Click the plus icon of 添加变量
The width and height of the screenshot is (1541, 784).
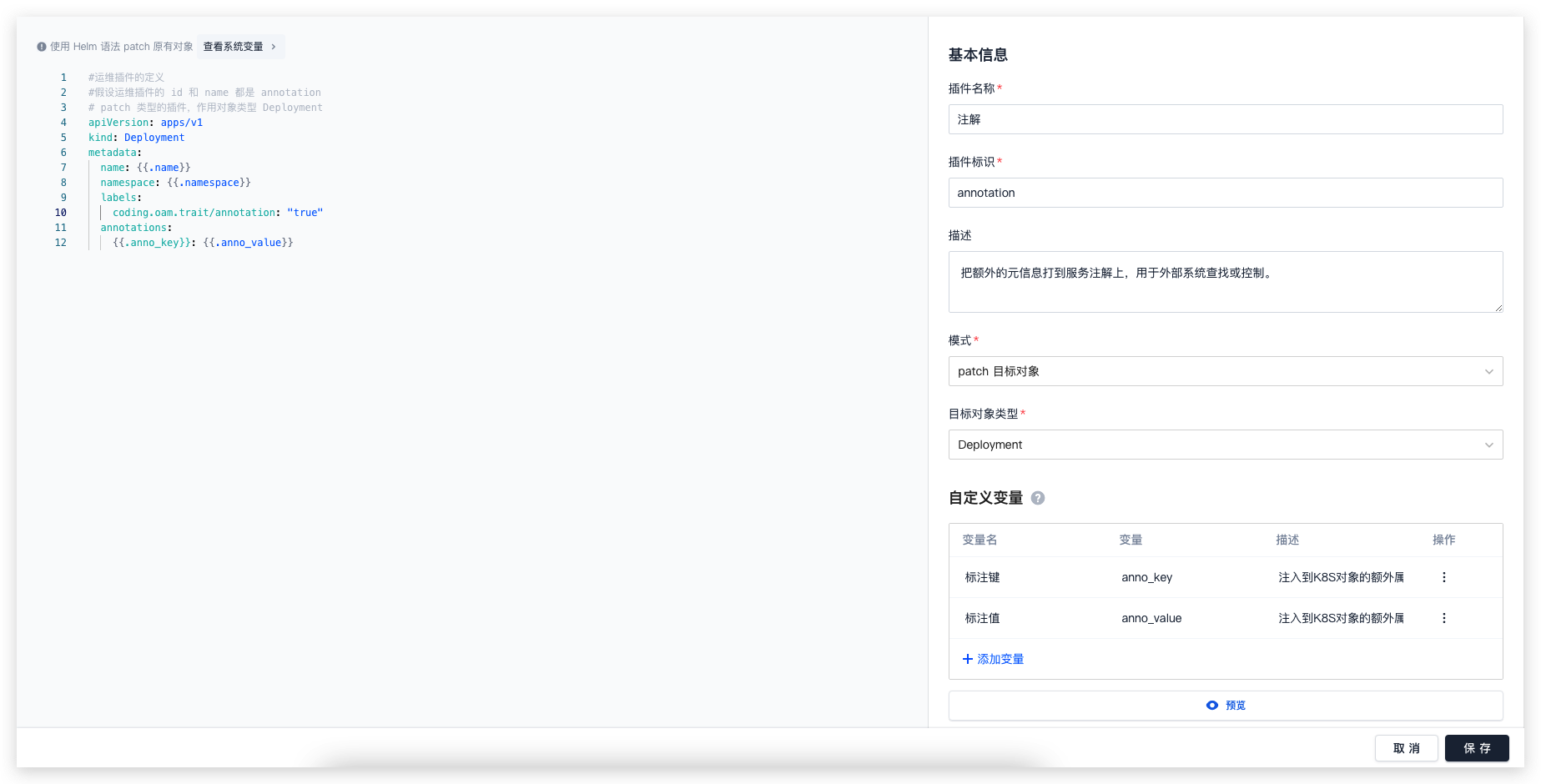coord(968,659)
